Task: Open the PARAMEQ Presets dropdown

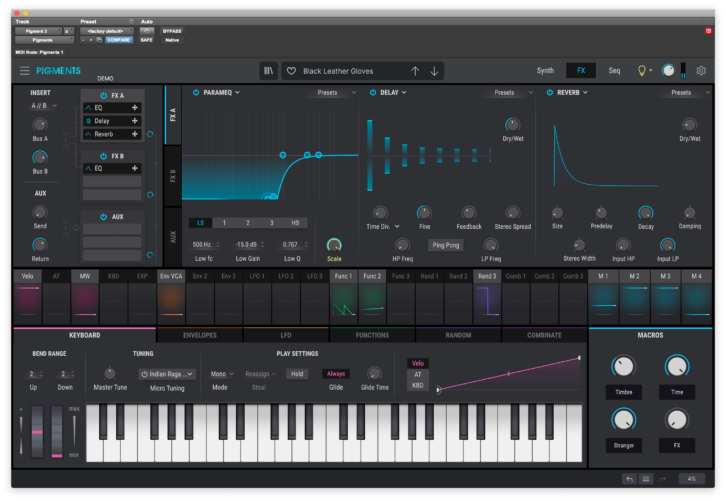Action: click(332, 93)
